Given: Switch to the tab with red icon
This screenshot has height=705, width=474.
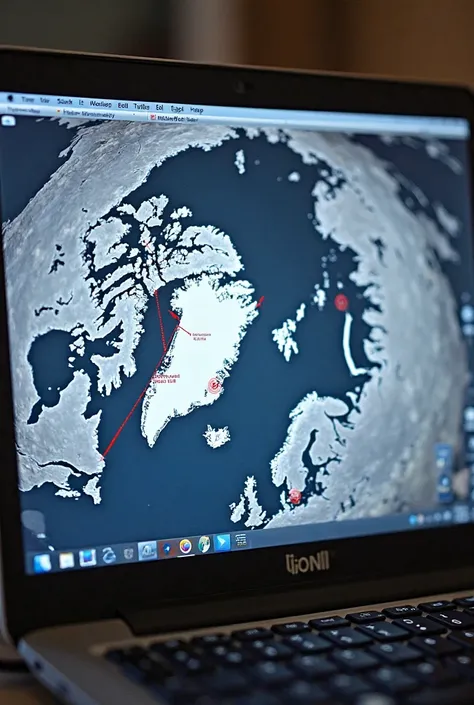Looking at the screenshot, I should pos(173,119).
